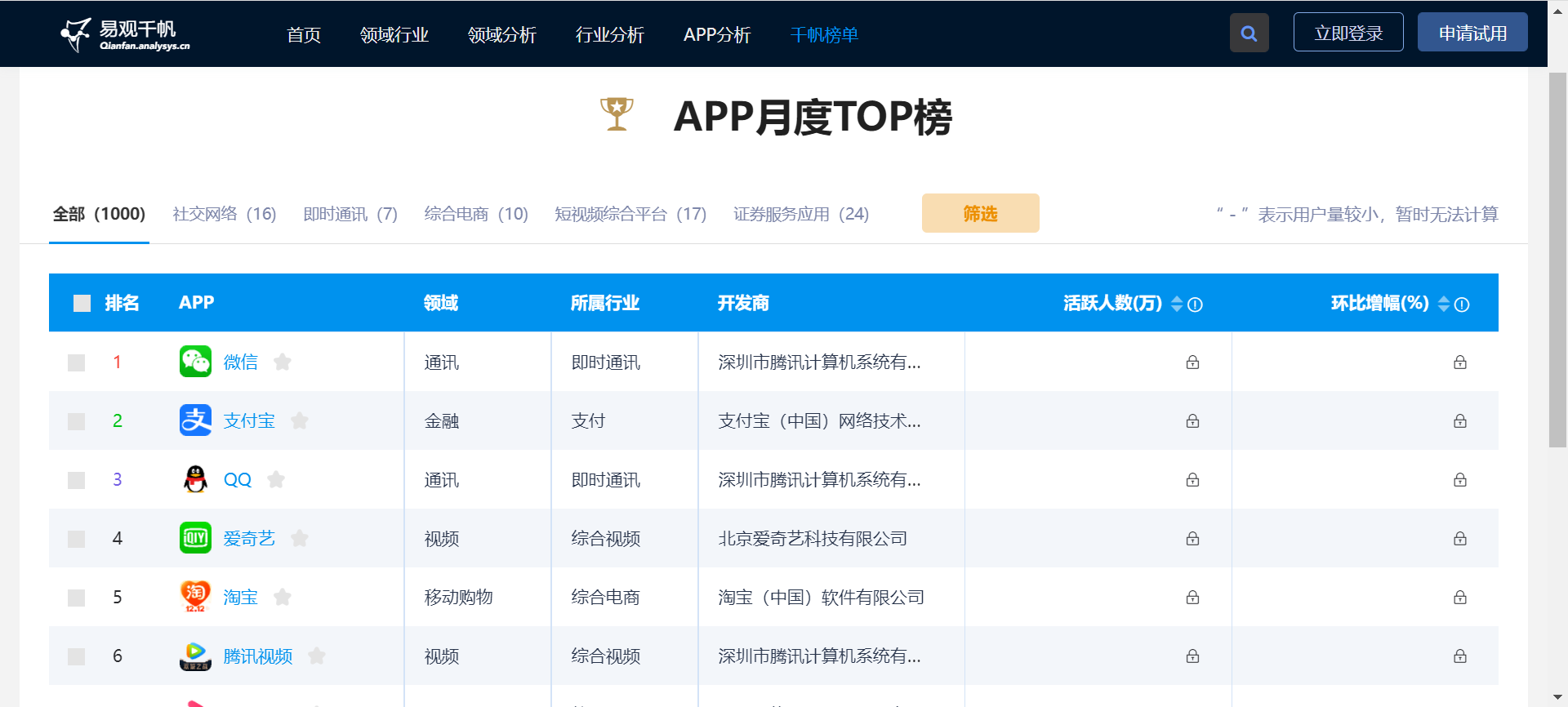The height and width of the screenshot is (707, 1568).
Task: Click QQ active users lock icon
Action: click(x=1192, y=479)
